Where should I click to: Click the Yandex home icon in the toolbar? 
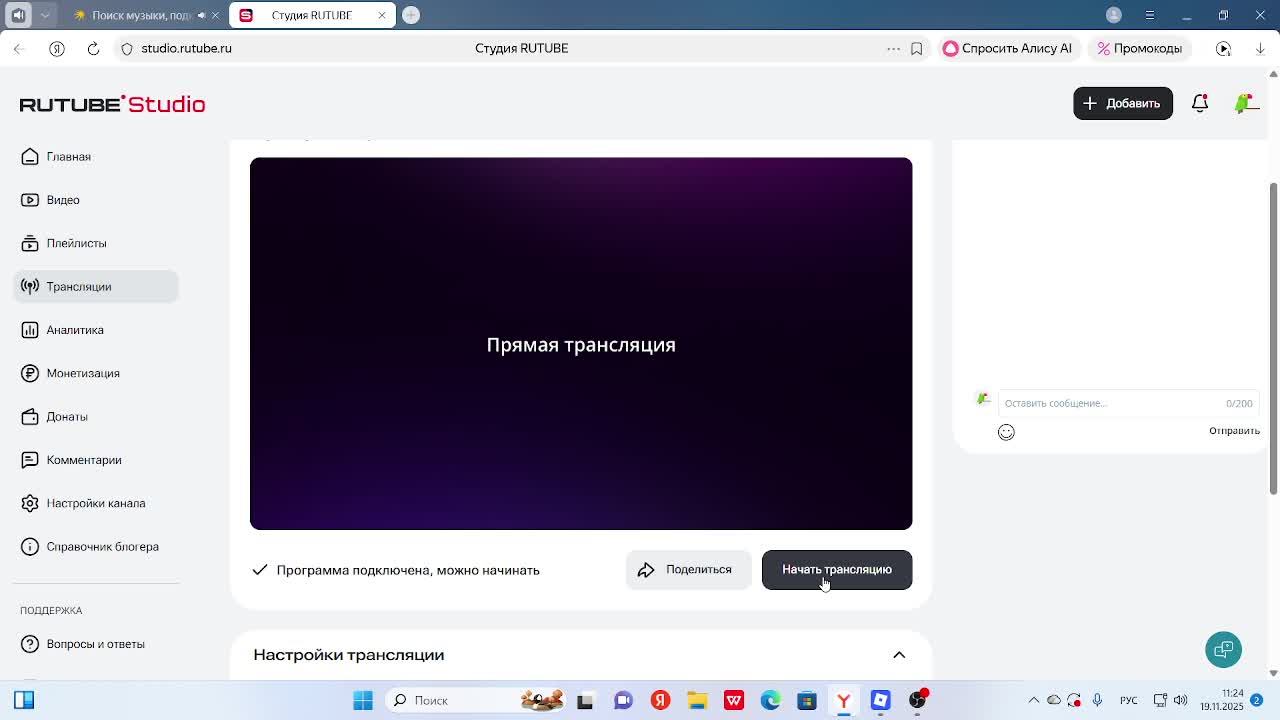[56, 48]
